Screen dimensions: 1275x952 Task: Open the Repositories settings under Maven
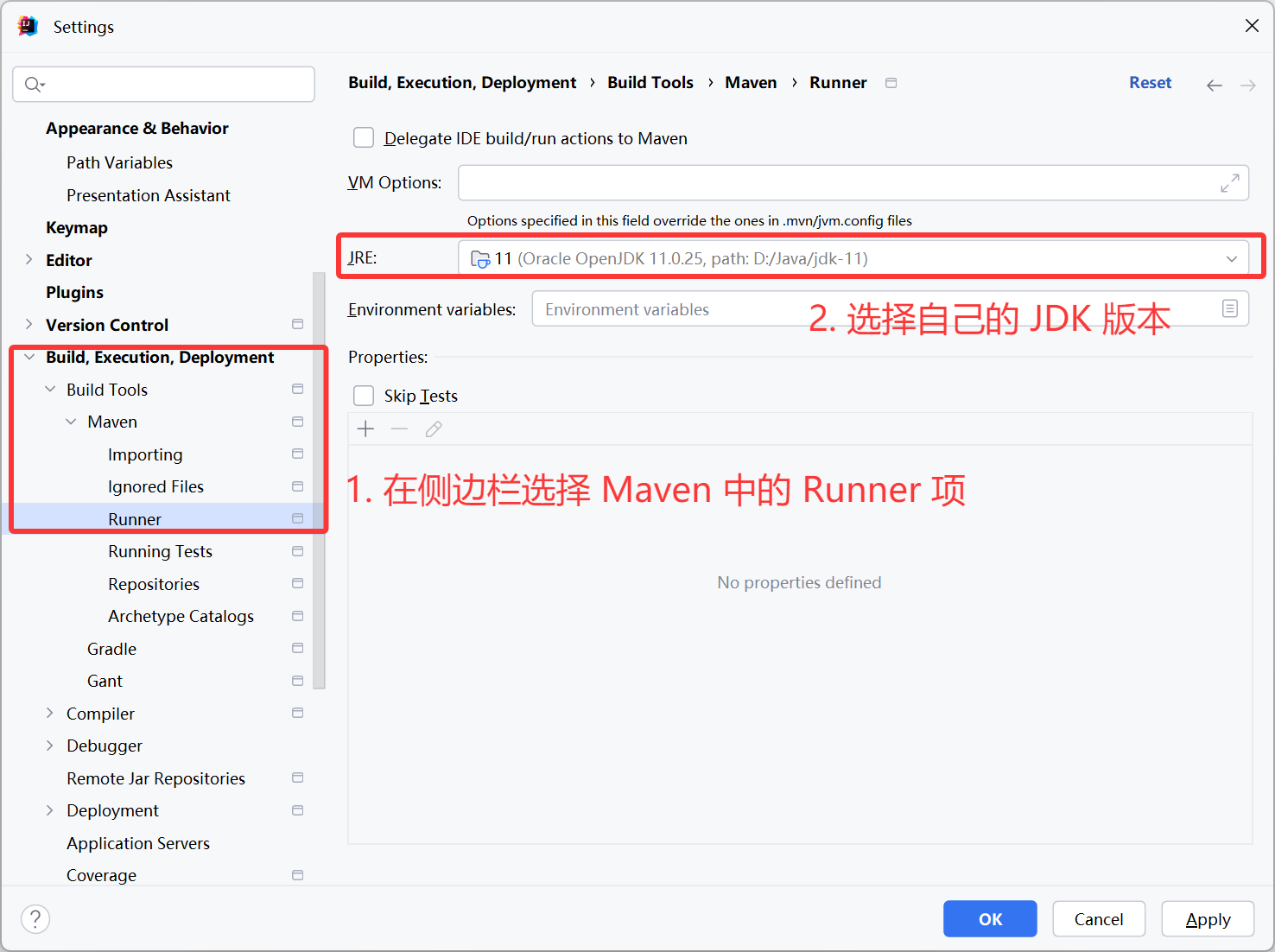(x=154, y=584)
